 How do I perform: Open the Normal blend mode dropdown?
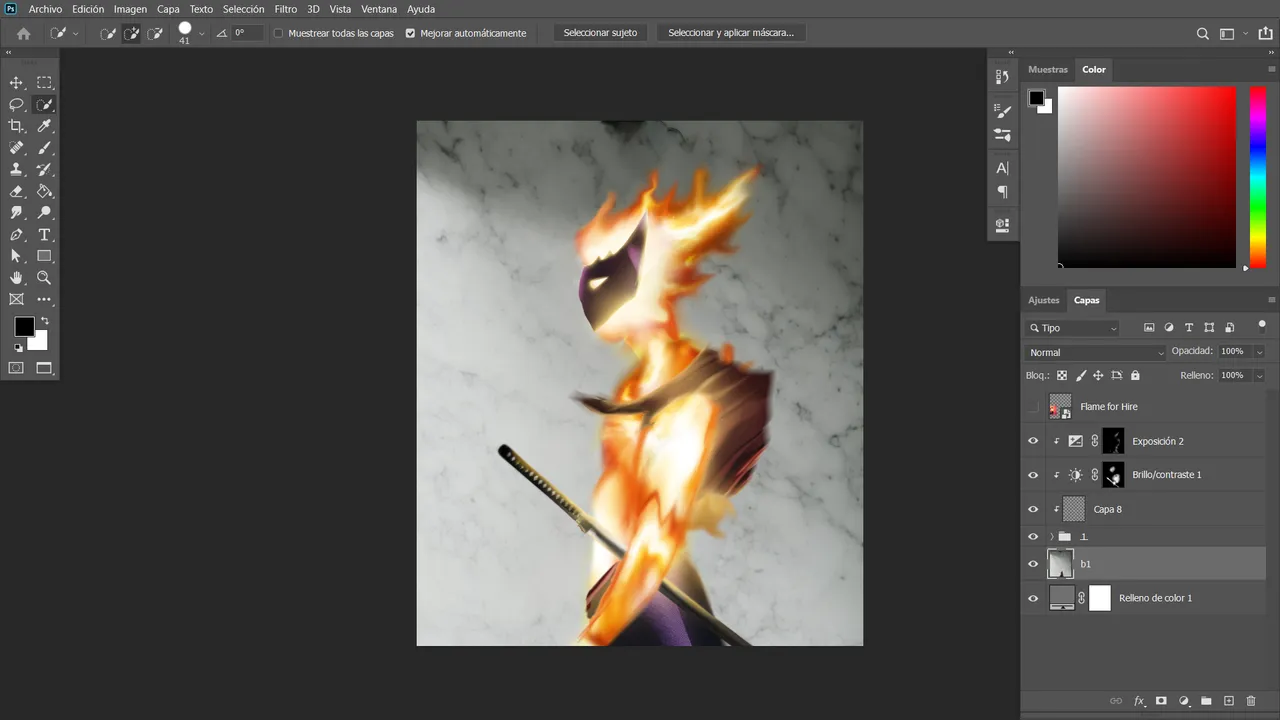pyautogui.click(x=1096, y=352)
